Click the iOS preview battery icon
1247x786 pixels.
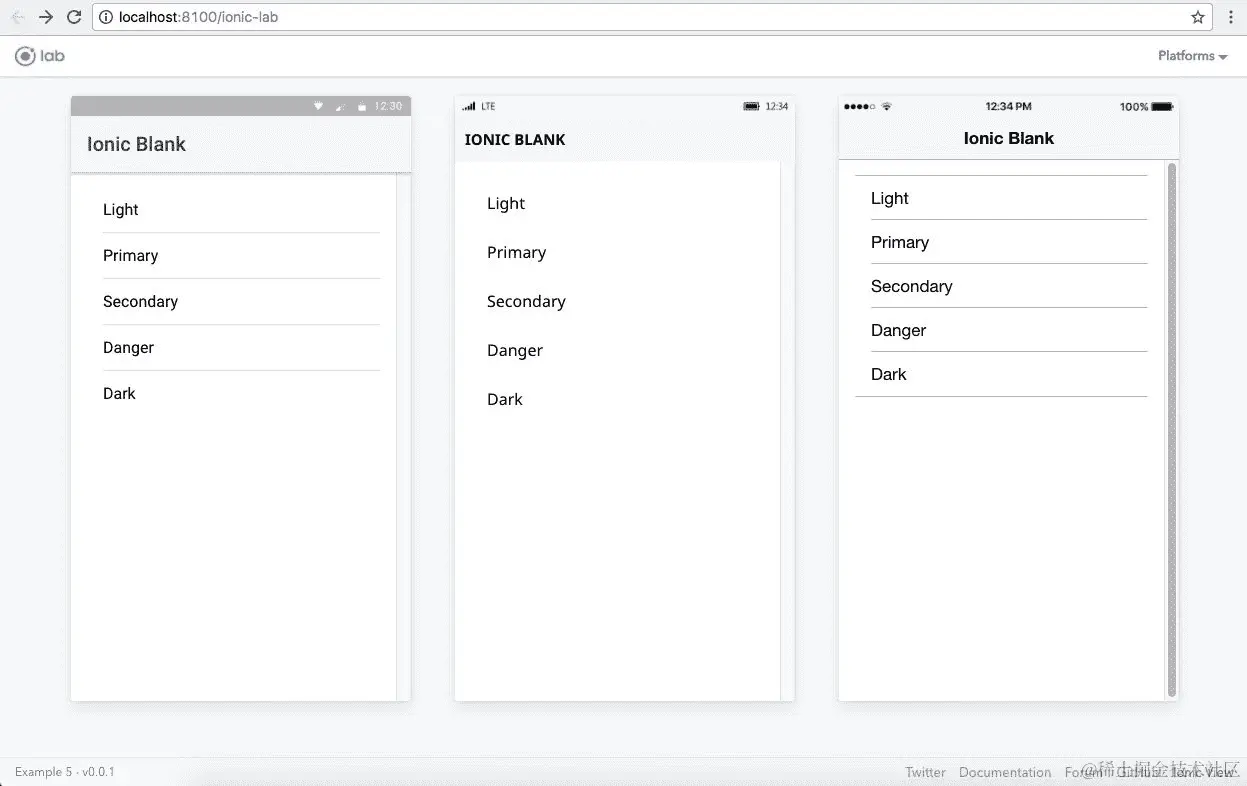(x=1162, y=106)
